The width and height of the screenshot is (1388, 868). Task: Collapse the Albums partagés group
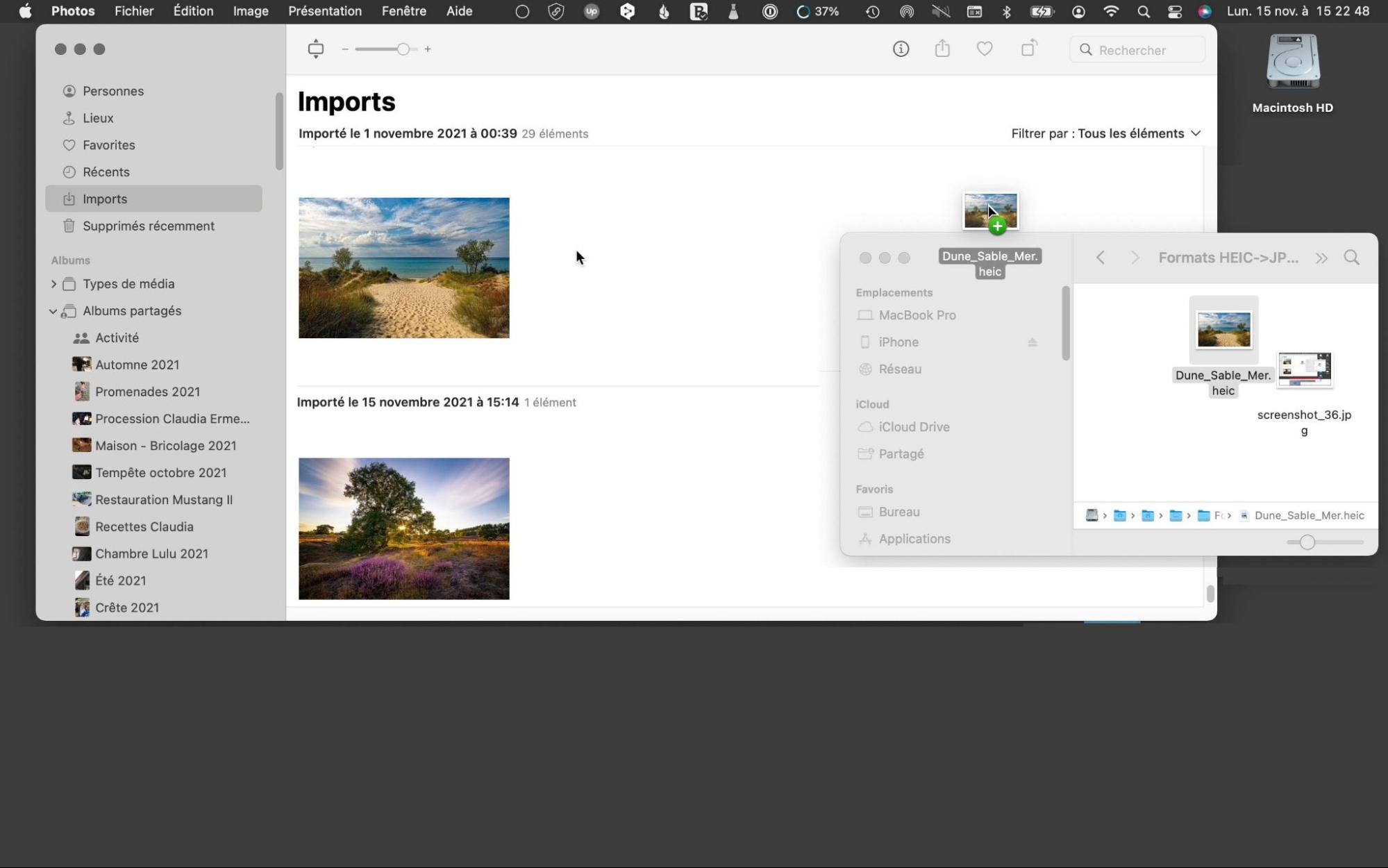point(53,311)
